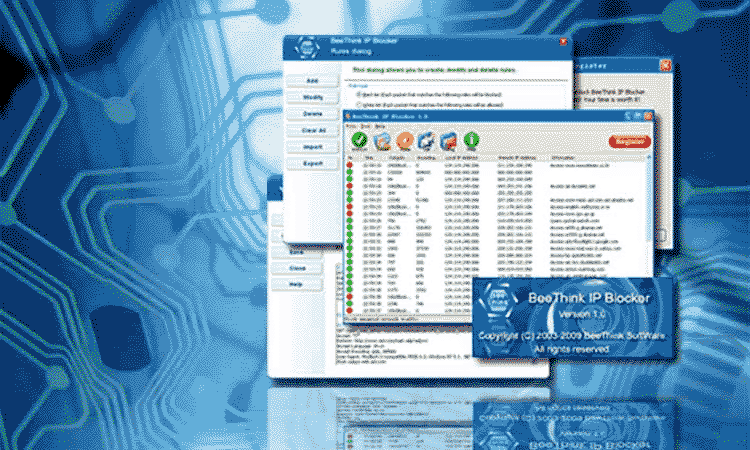
Task: Click the connection list vertical scrollbar
Action: [x=649, y=215]
